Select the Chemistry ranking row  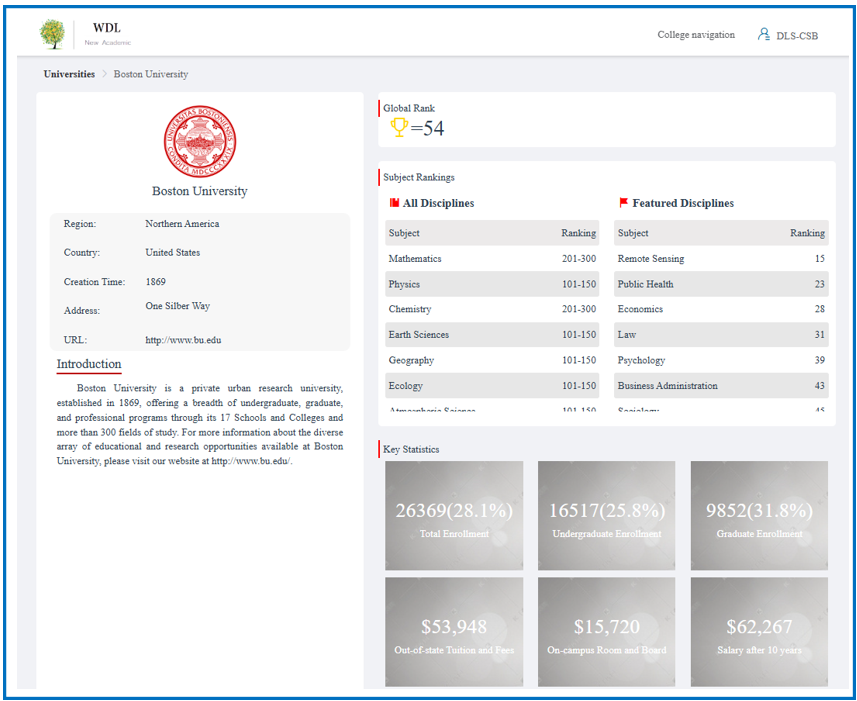tap(492, 309)
